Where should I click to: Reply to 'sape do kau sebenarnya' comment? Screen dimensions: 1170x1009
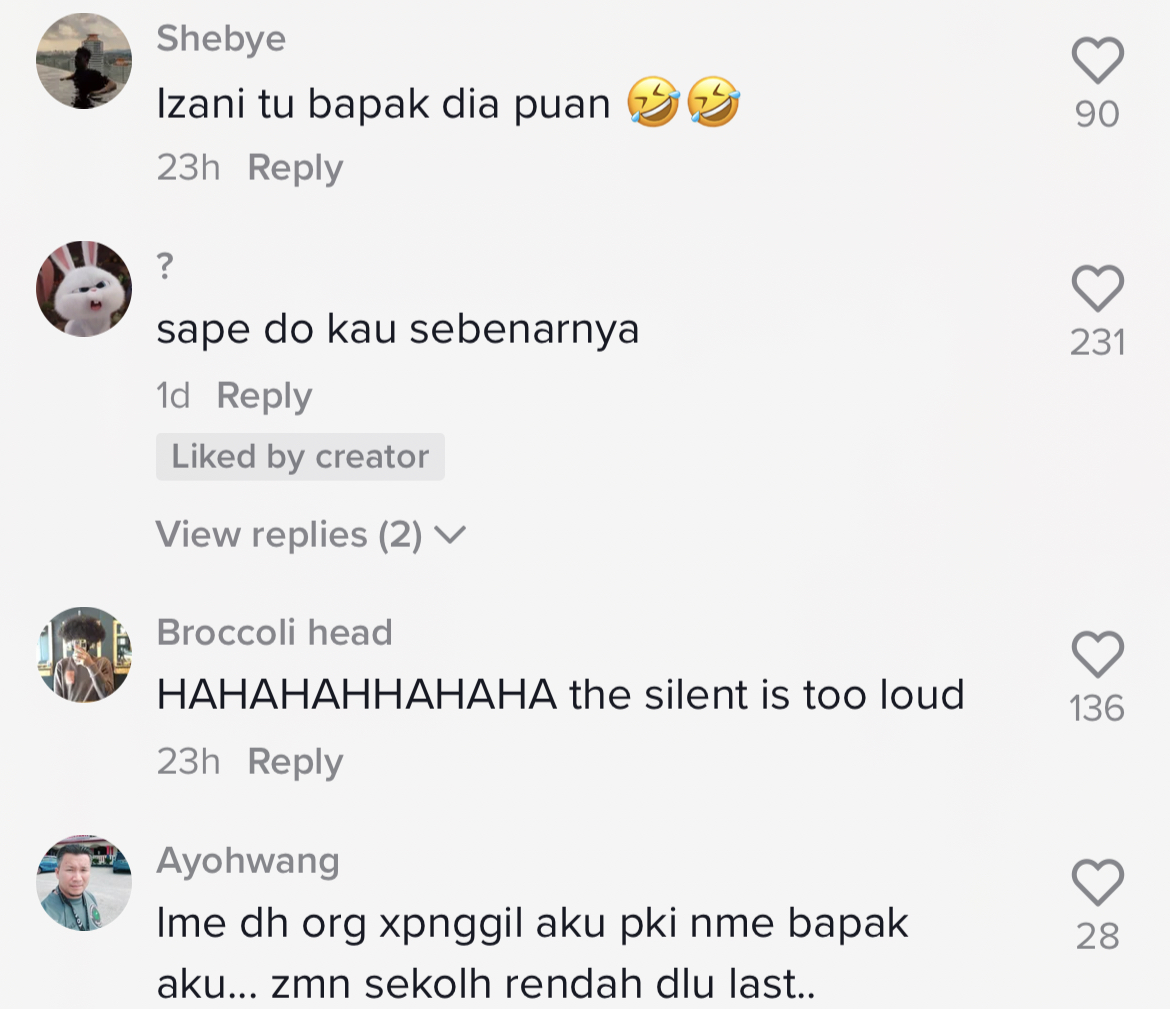click(264, 396)
